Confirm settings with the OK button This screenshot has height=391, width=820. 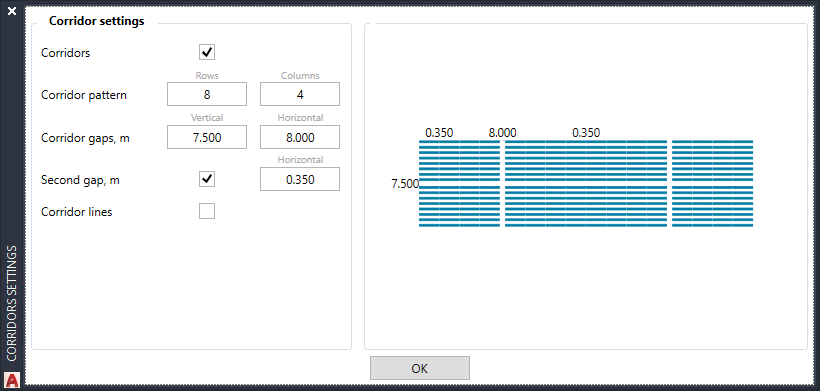pos(420,368)
